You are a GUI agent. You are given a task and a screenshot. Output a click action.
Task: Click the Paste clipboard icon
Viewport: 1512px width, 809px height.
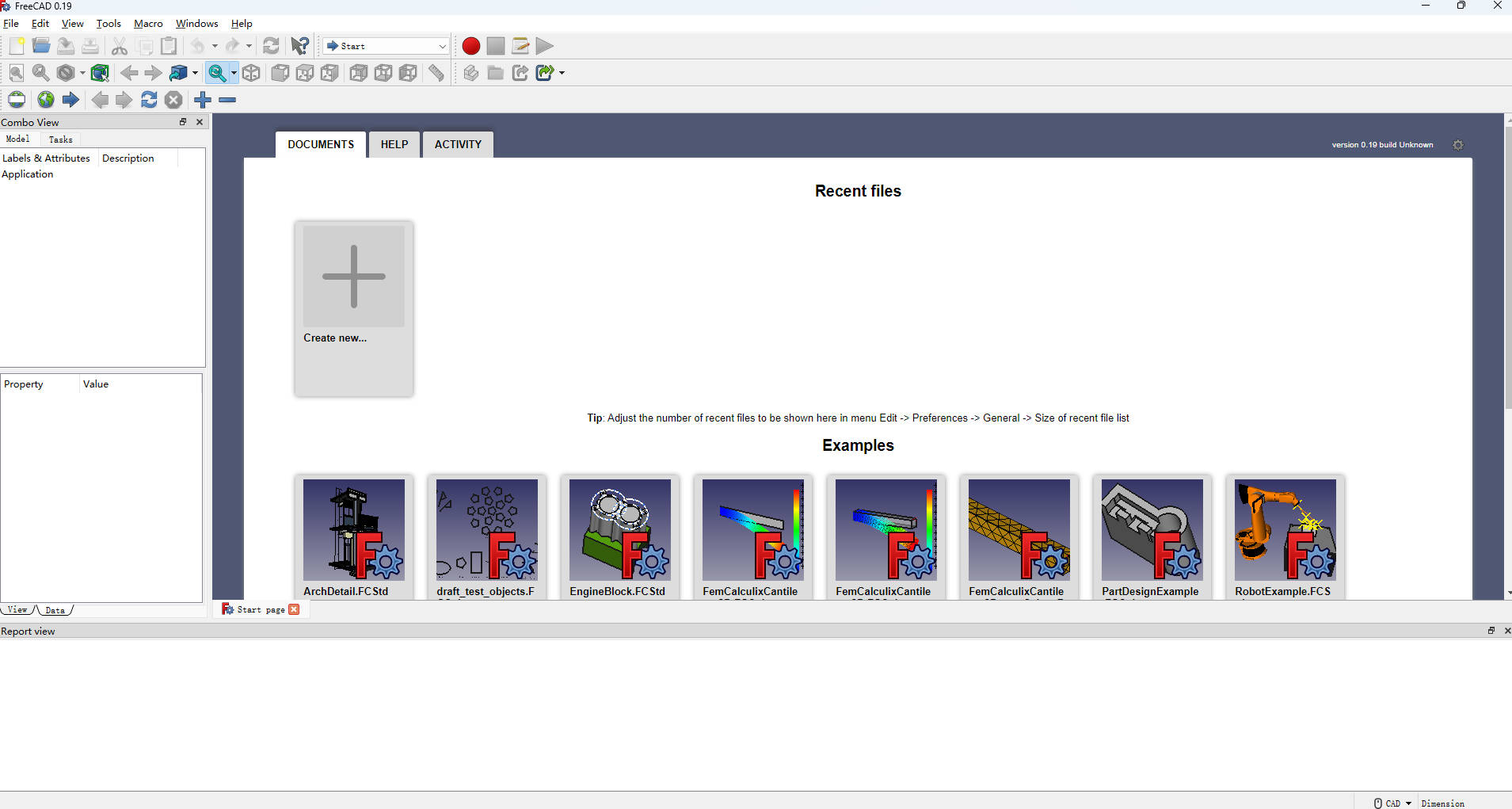coord(169,46)
